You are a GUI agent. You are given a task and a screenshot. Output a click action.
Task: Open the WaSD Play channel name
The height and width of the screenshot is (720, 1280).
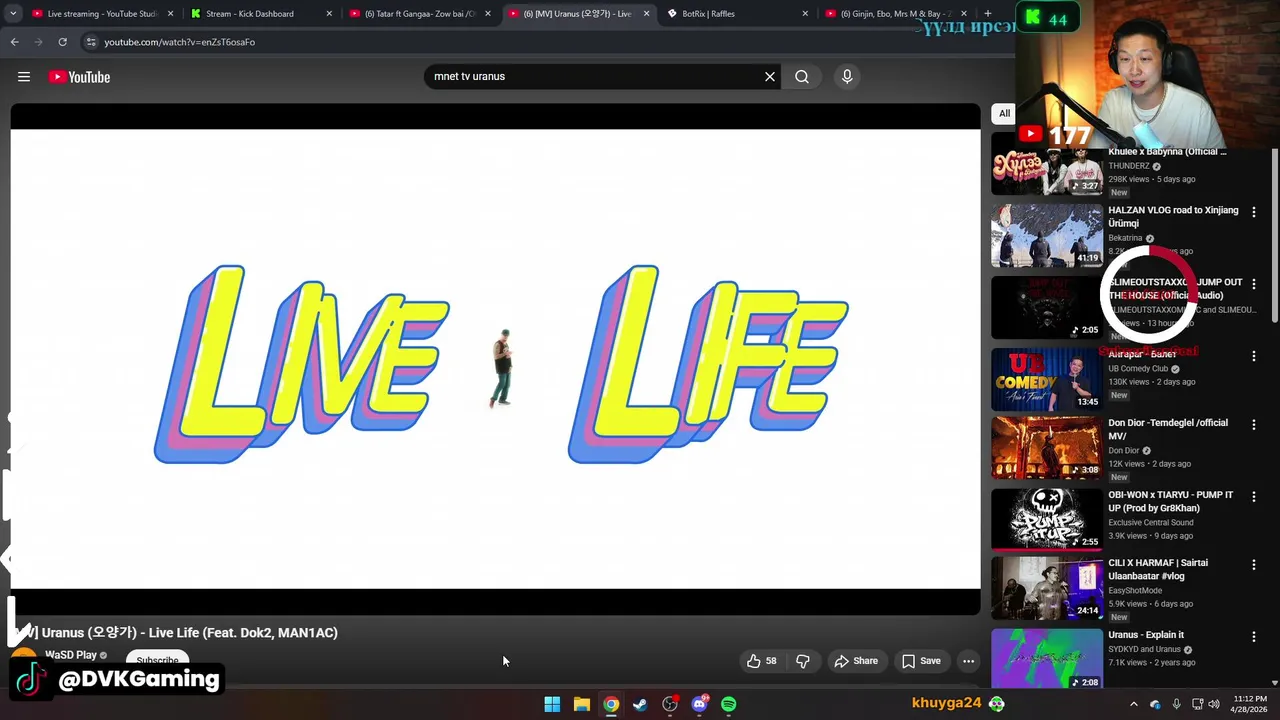click(70, 655)
